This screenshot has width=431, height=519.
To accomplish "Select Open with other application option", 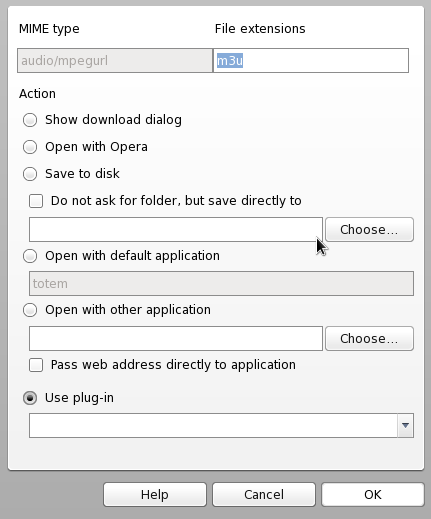I will pos(30,310).
